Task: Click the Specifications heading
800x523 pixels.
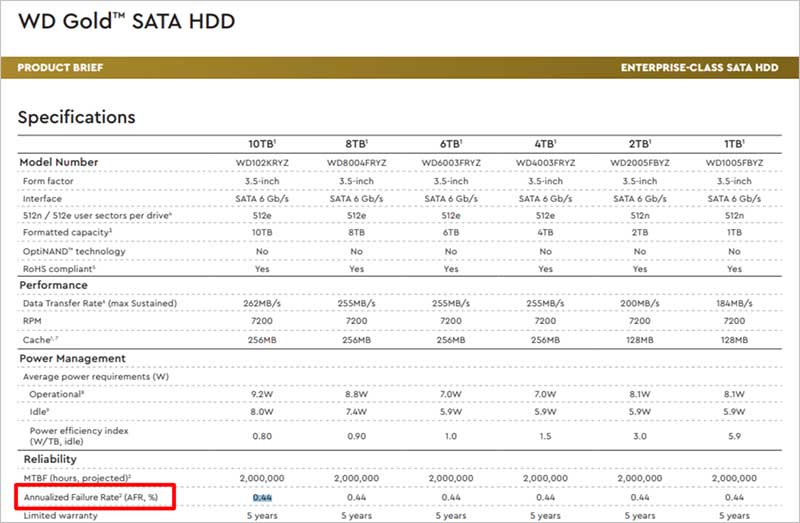Action: pyautogui.click(x=77, y=117)
